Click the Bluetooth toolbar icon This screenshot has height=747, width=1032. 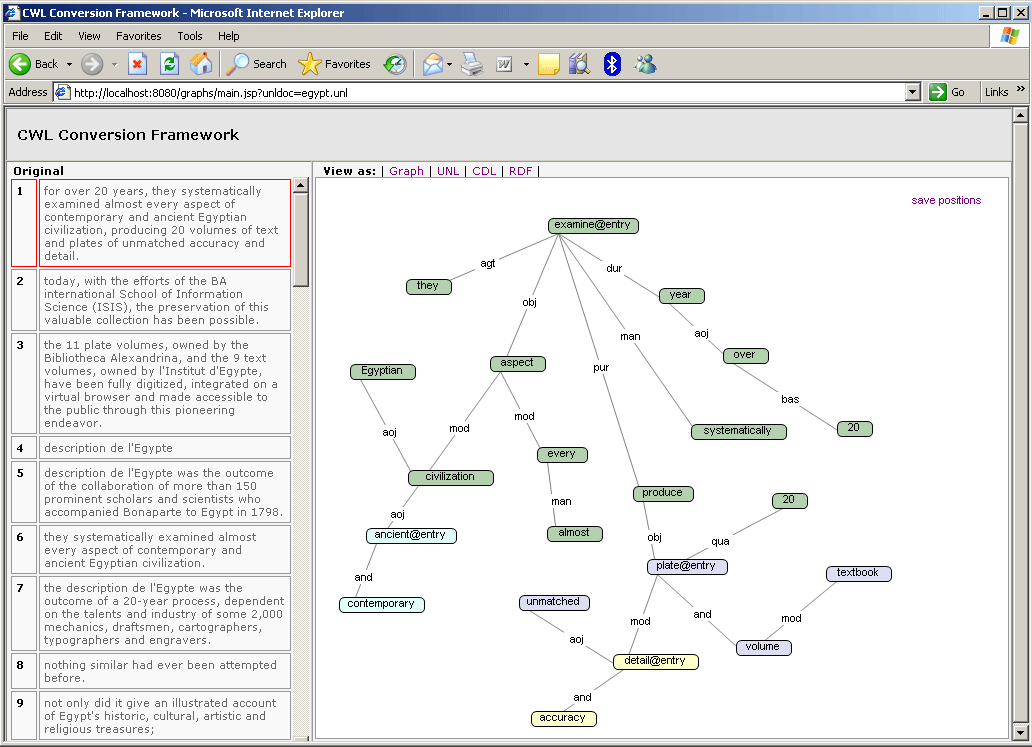click(612, 64)
